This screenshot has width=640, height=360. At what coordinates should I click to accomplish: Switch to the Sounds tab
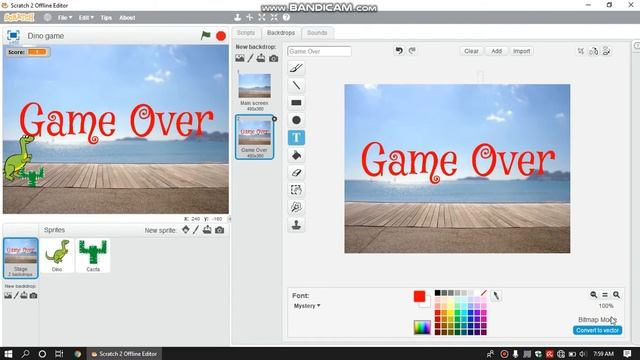click(317, 33)
